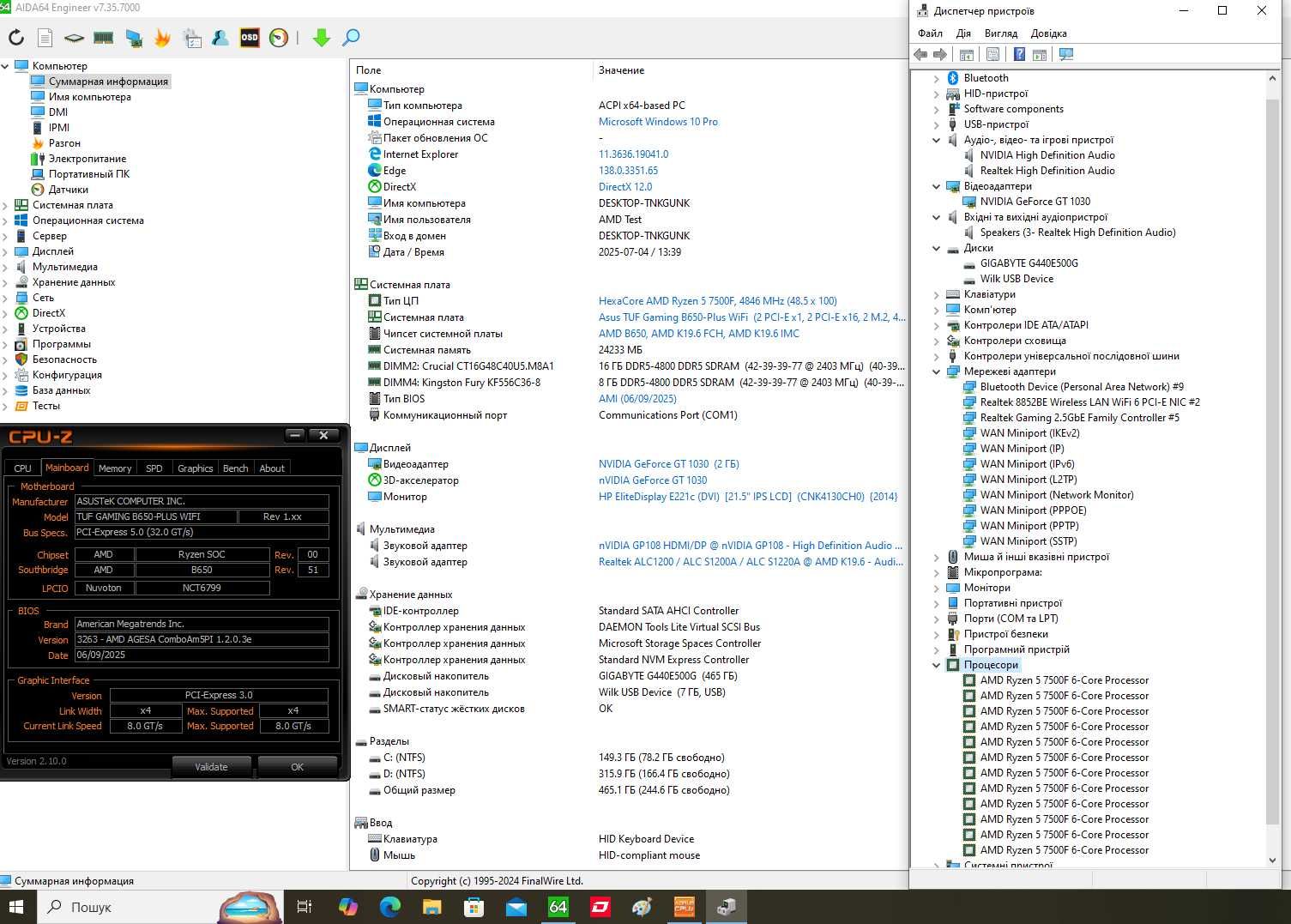
Task: Switch to SPD tab in CPU-Z
Action: click(x=154, y=468)
